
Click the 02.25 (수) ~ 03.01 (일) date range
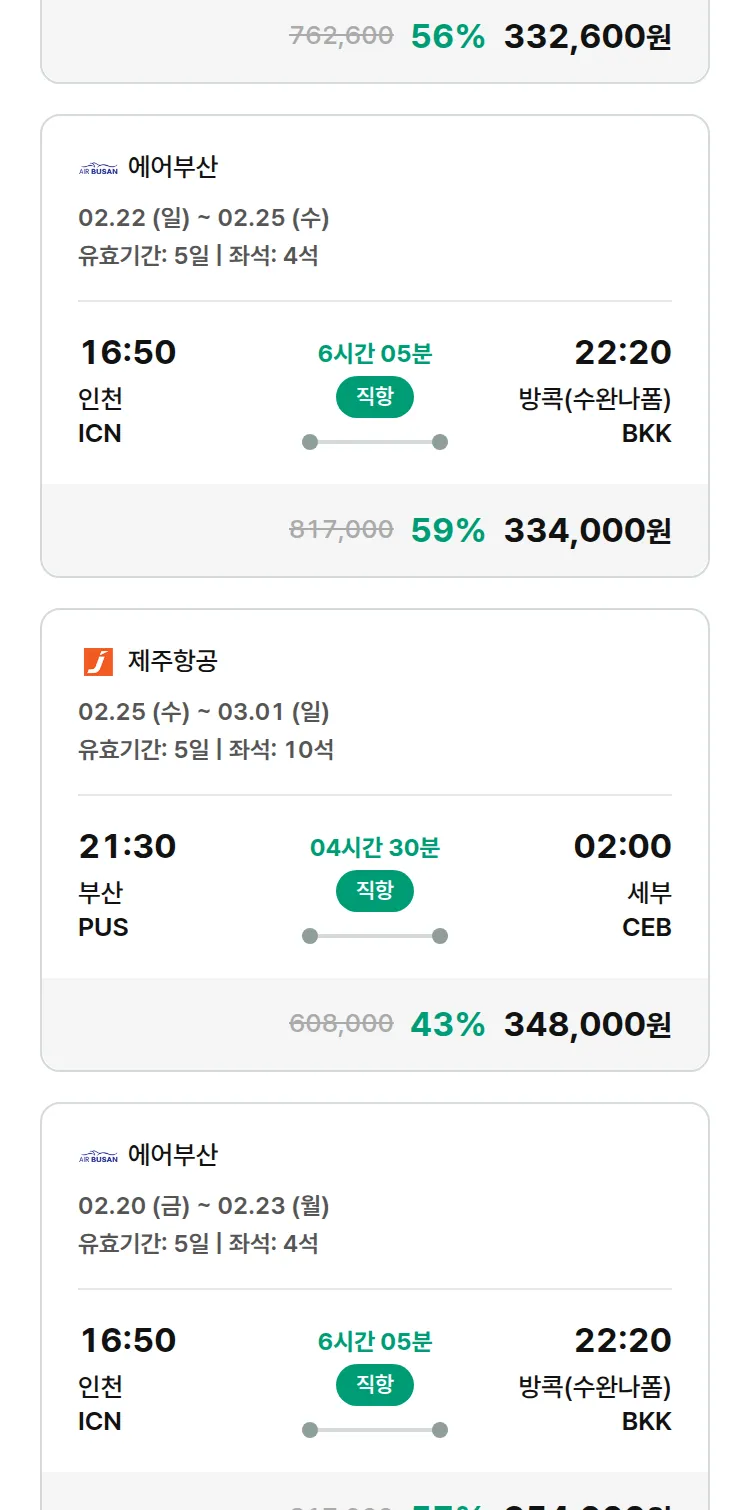203,712
